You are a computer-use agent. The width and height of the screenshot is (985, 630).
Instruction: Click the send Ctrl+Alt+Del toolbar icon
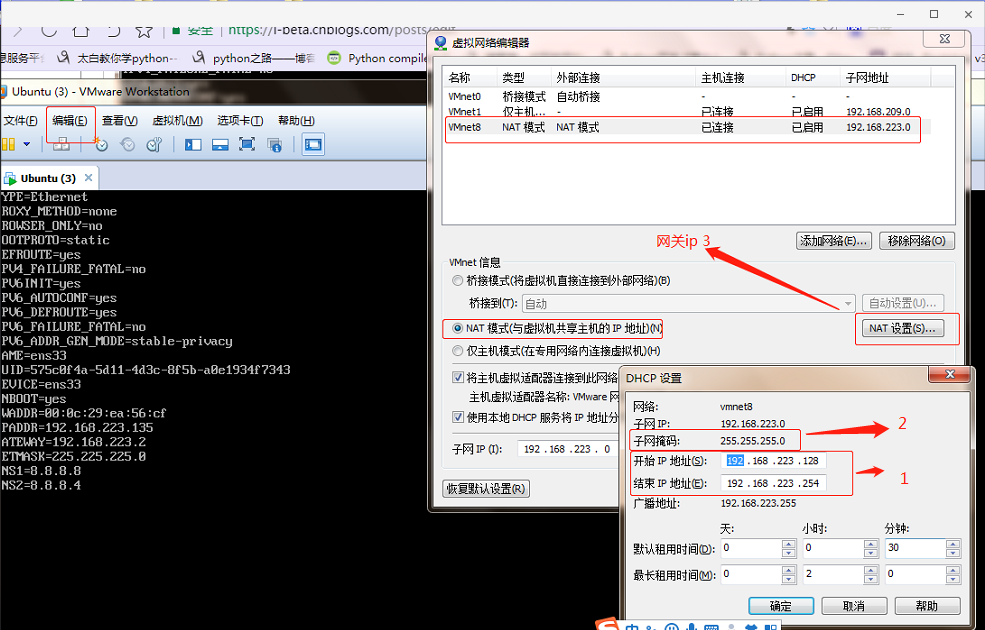pyautogui.click(x=61, y=144)
